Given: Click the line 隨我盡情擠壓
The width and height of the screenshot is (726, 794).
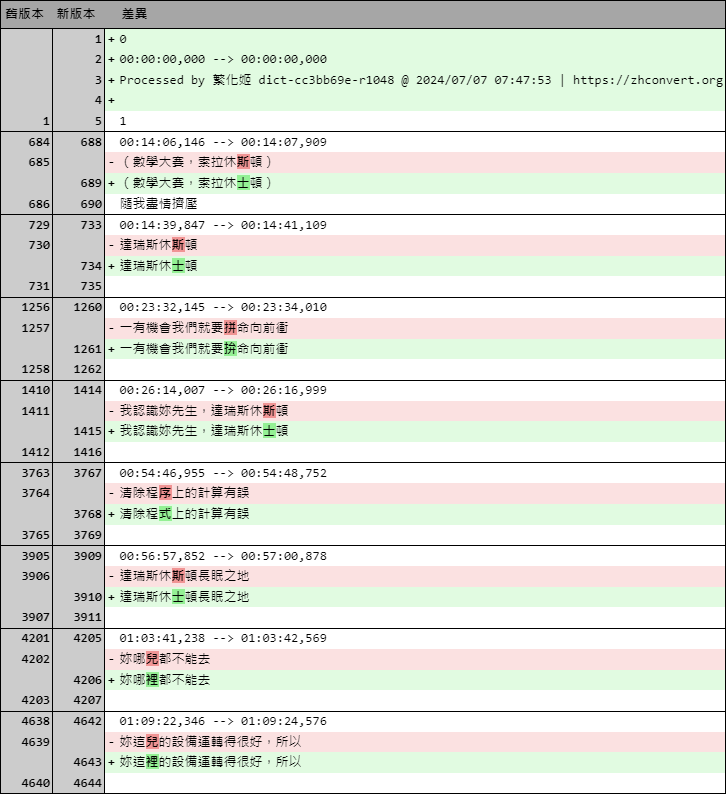Looking at the screenshot, I should coord(158,204).
